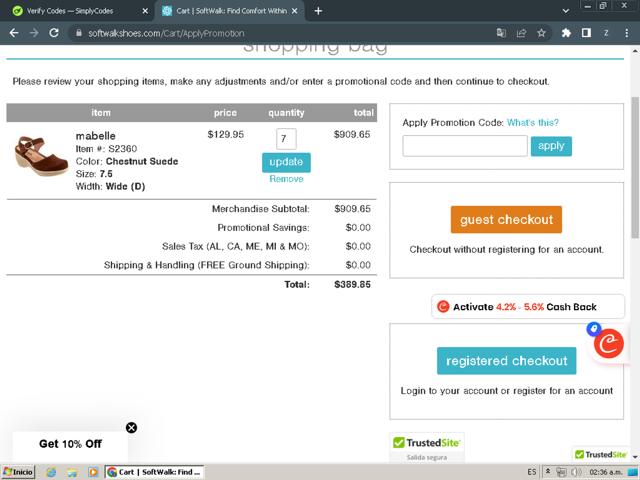Launch Internet Explorer from taskbar

click(x=51, y=472)
